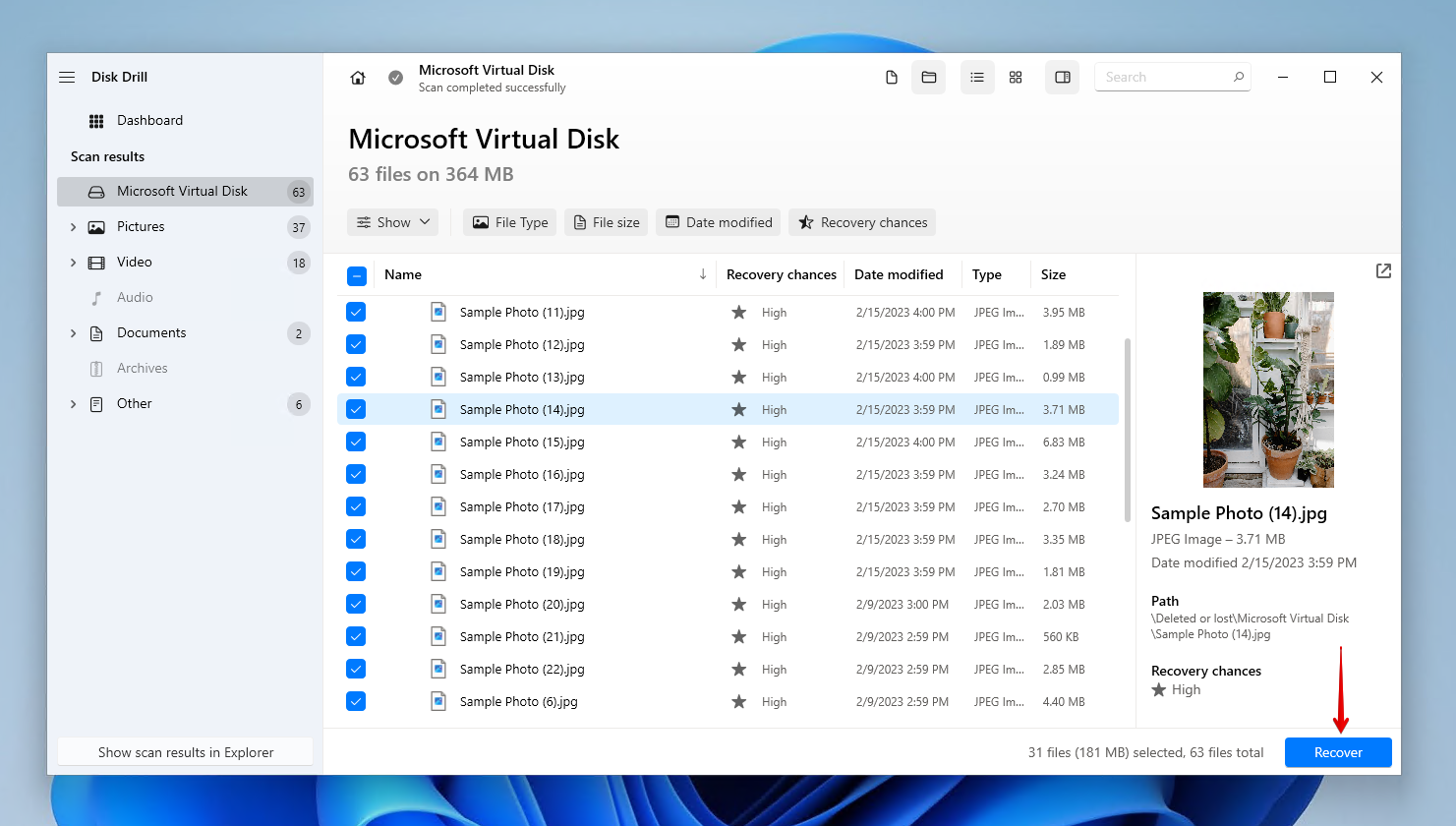Click sort arrow in Name column header
Viewport: 1456px width, 826px height.
coord(703,274)
